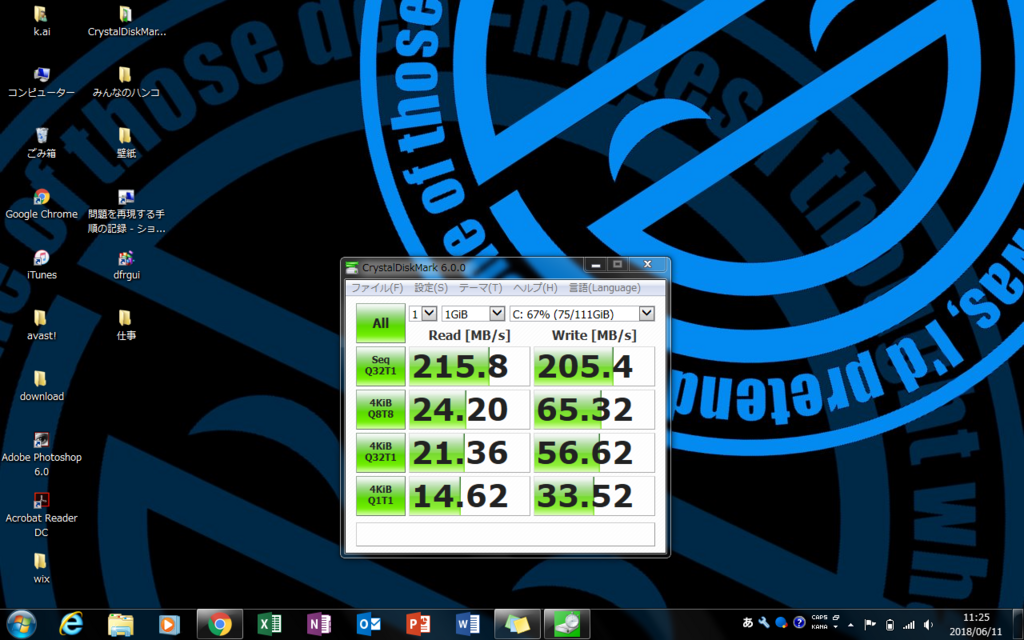Select the dfrgui desktop icon

coord(126,264)
